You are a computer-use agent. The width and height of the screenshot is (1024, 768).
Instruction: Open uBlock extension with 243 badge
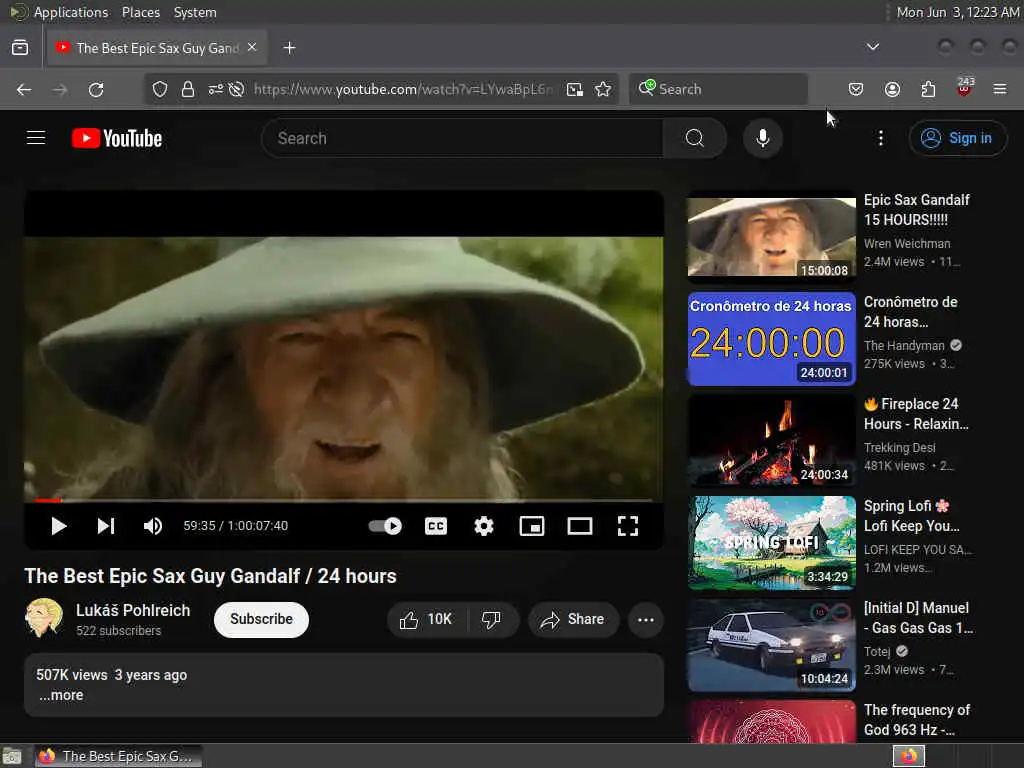click(964, 88)
